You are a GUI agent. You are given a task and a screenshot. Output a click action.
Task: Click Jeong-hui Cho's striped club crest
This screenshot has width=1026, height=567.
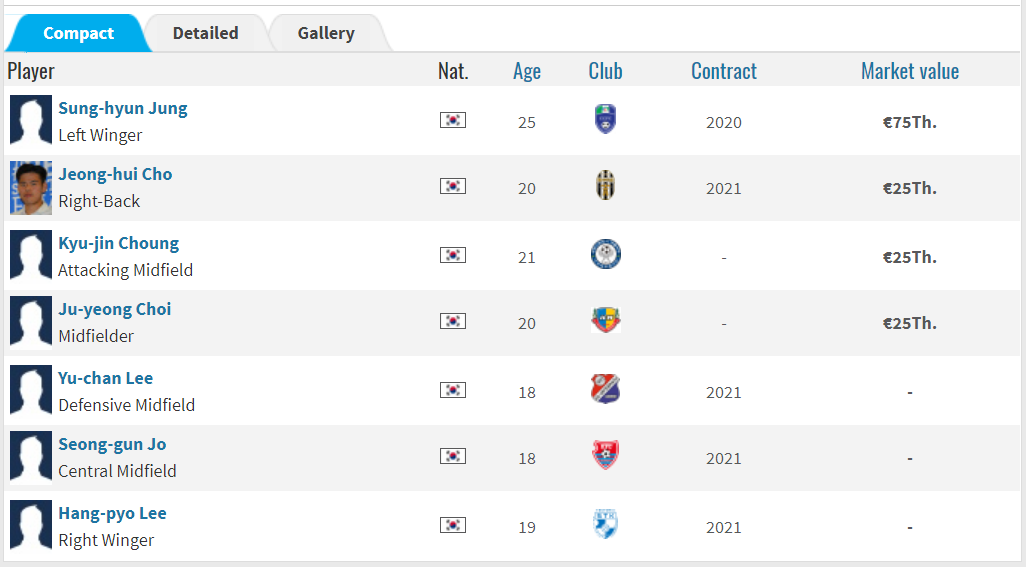coord(605,186)
